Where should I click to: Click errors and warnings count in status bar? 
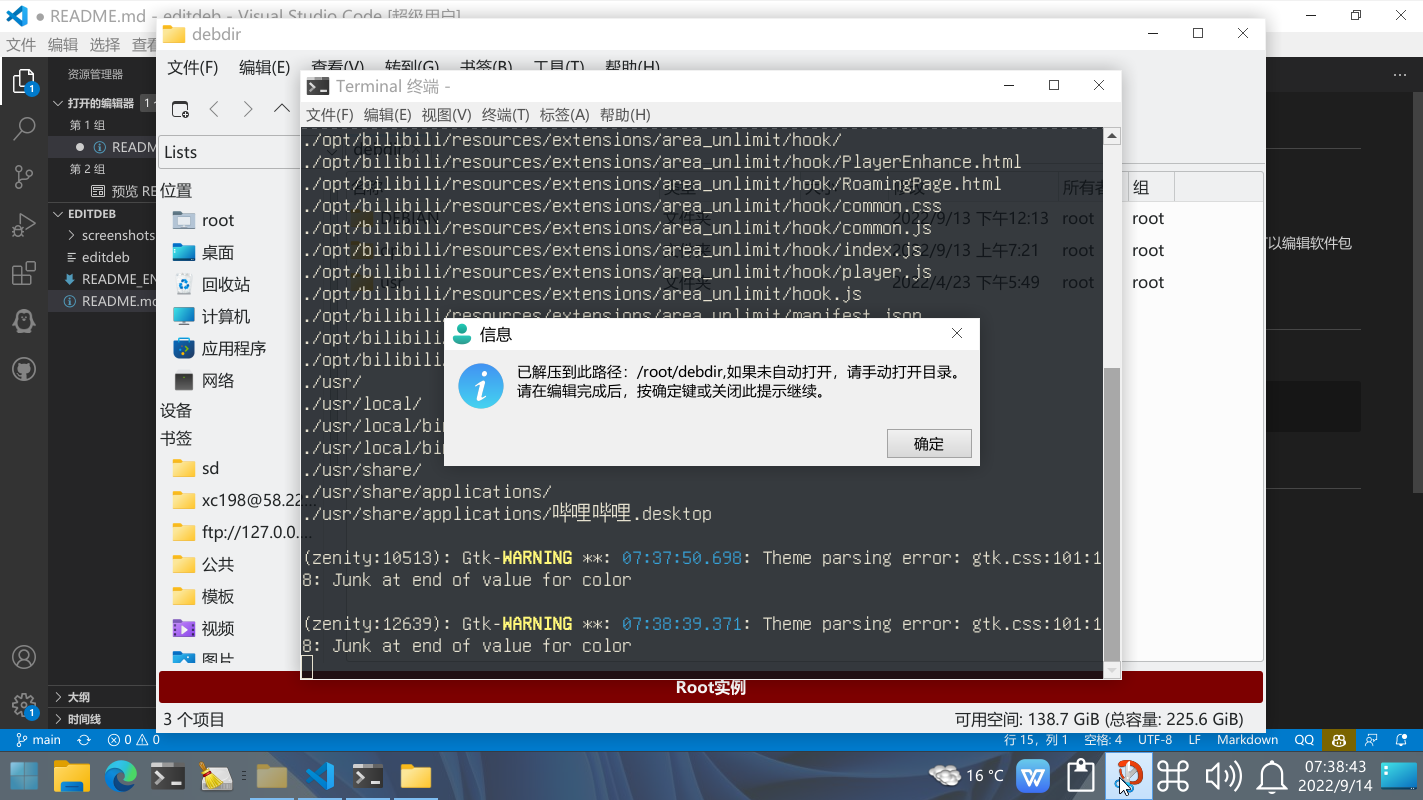tap(134, 740)
